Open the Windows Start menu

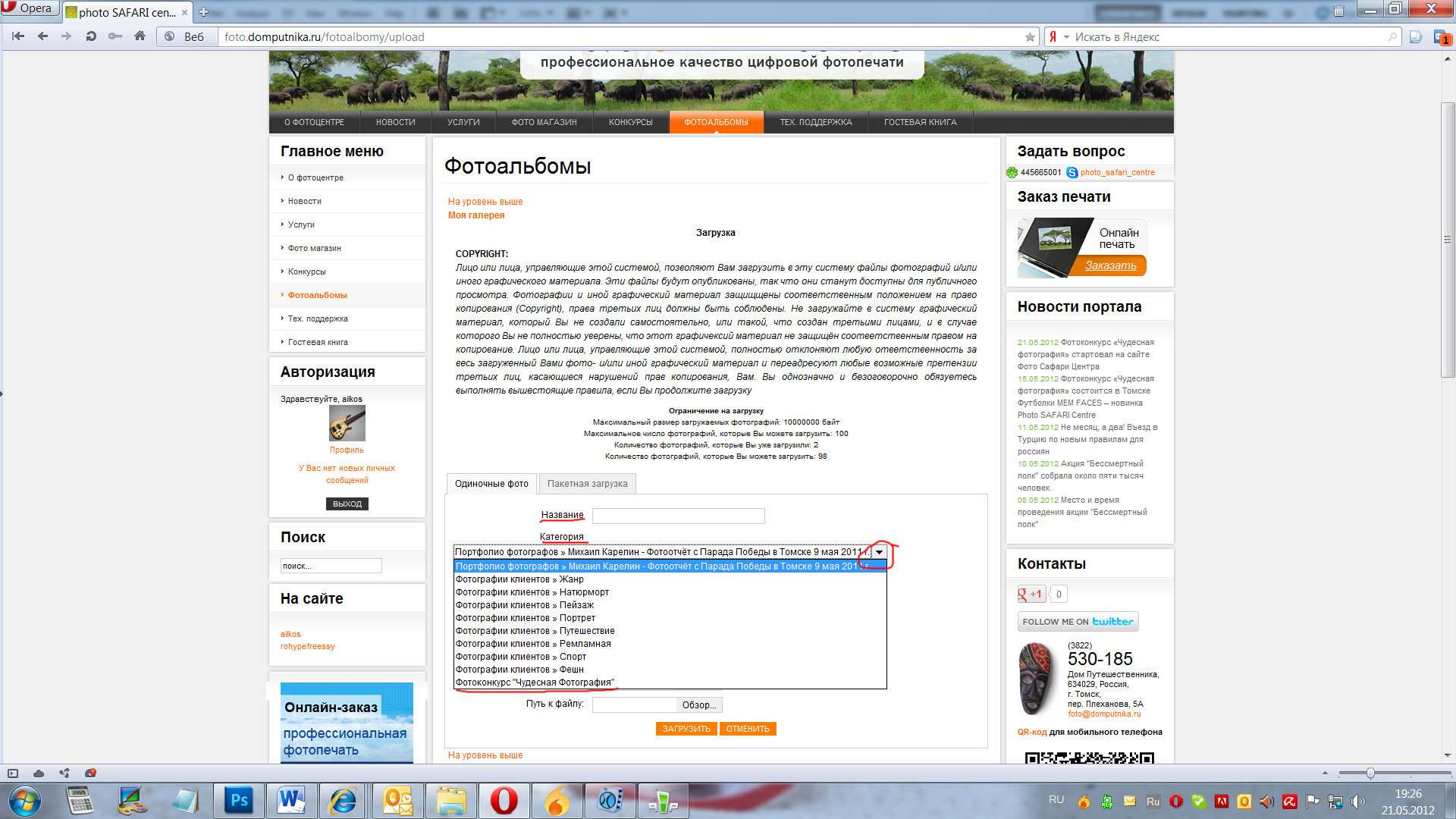[x=24, y=800]
